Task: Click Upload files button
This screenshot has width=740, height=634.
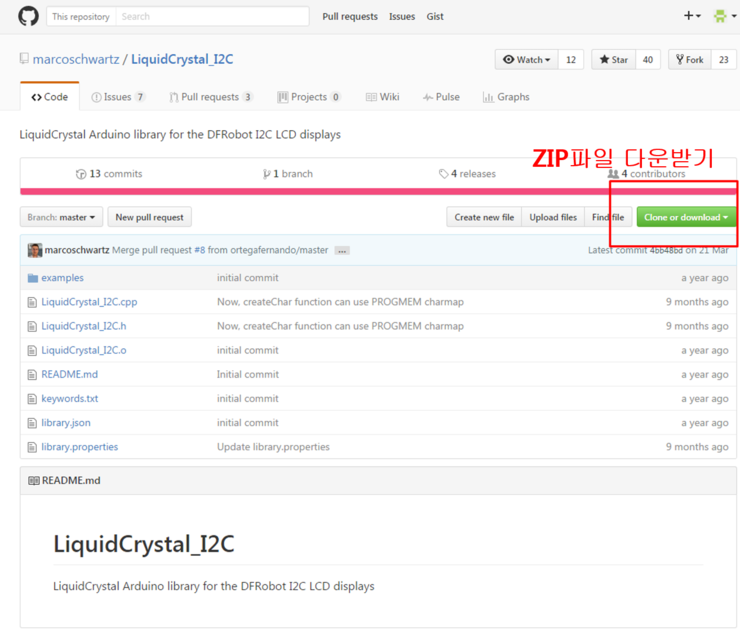Action: (553, 217)
